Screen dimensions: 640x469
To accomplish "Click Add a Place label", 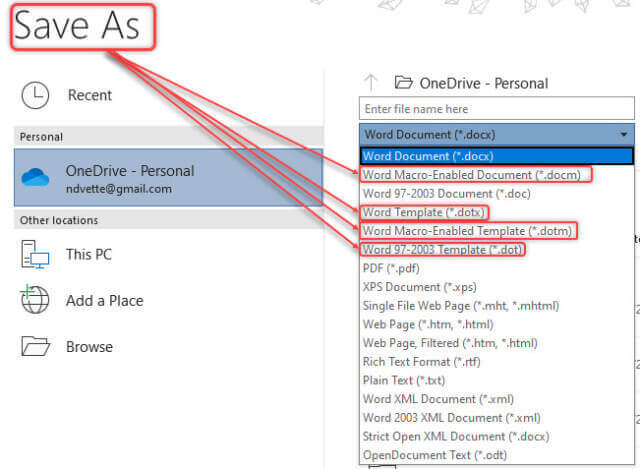I will click(x=105, y=301).
